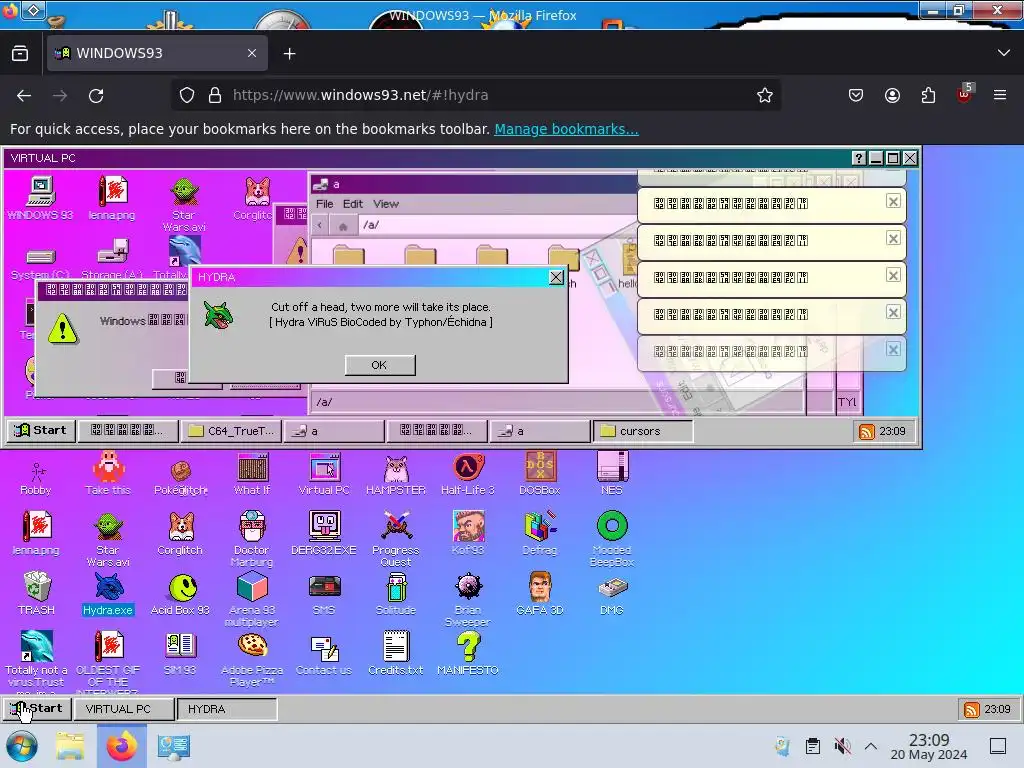The height and width of the screenshot is (768, 1024).
Task: Open Progress Quest icon
Action: [x=396, y=539]
